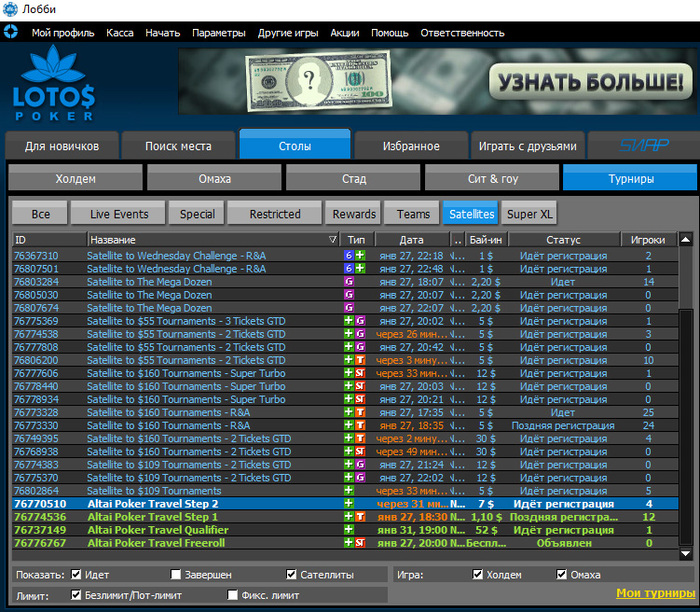Screen dimensions: 700x612
Task: Click the green plus icon in row 76807501
Action: [x=360, y=269]
